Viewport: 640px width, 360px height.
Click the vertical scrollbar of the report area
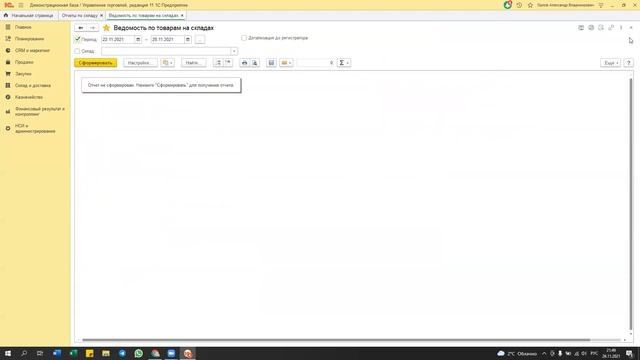[x=631, y=203]
